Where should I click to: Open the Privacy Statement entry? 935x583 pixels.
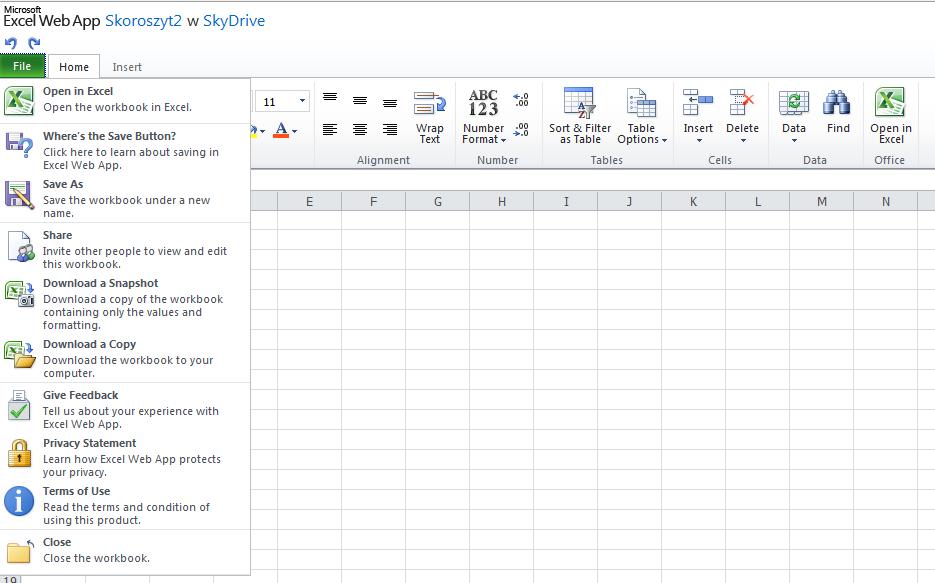click(x=125, y=457)
